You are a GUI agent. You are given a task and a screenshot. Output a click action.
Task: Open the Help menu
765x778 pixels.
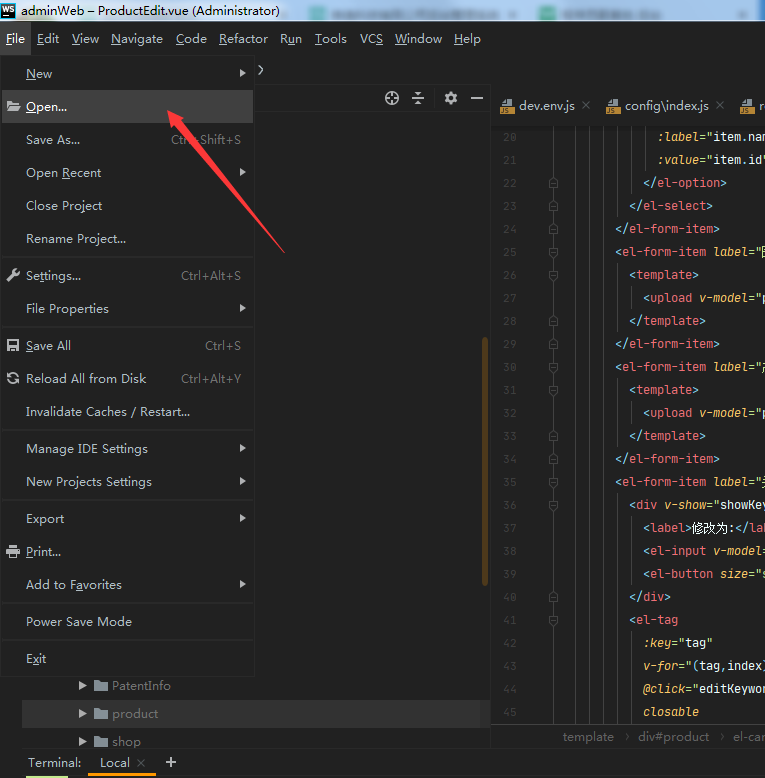(x=467, y=39)
